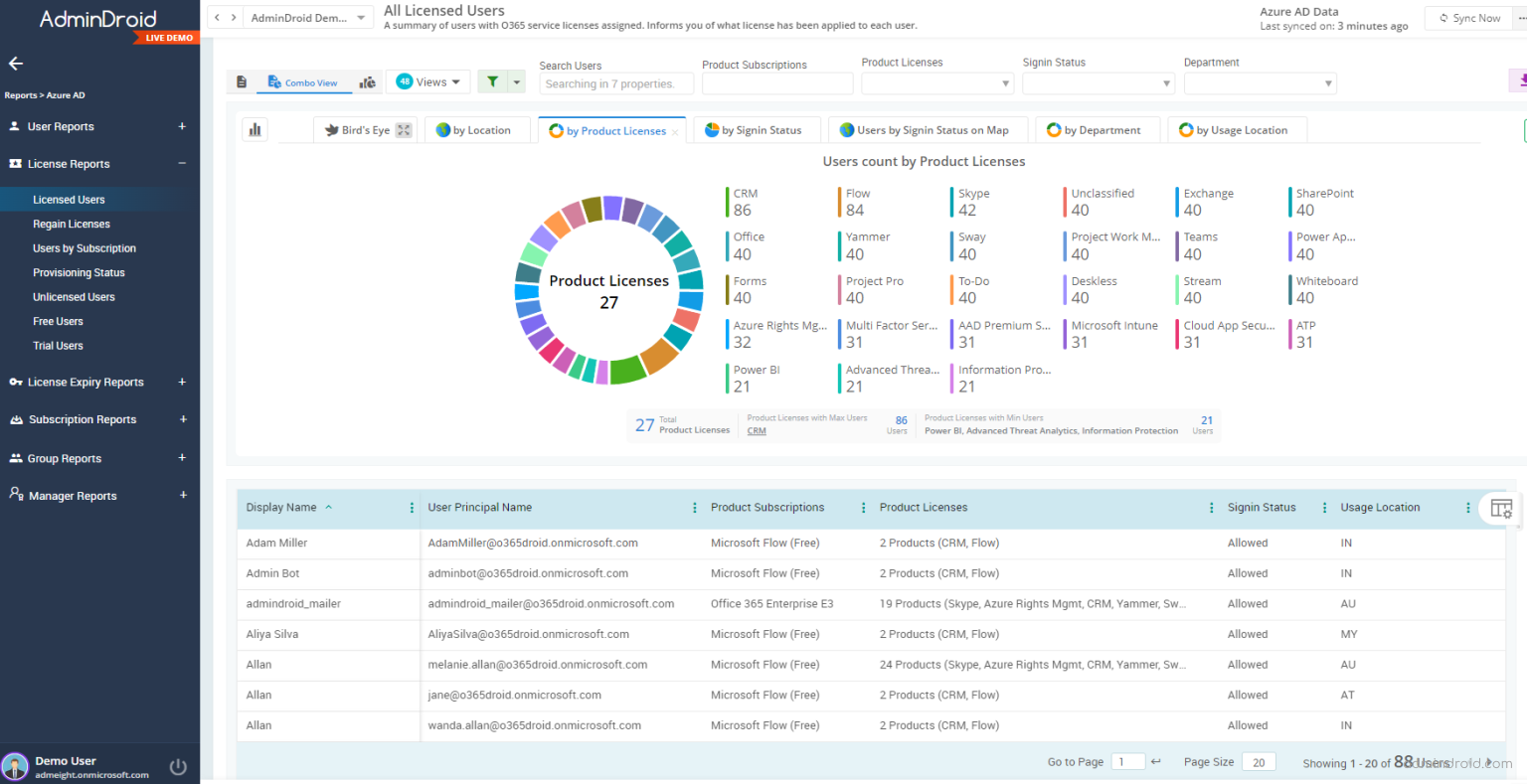Open the report-only view document icon
1527x784 pixels.
[x=242, y=82]
